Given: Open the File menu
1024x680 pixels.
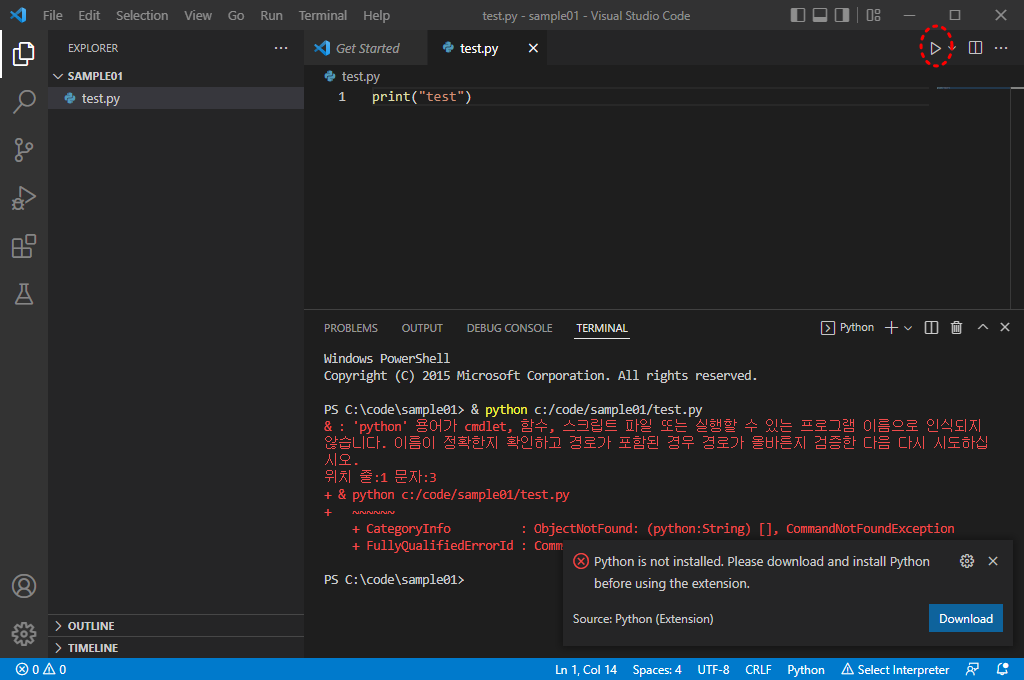Looking at the screenshot, I should (52, 15).
